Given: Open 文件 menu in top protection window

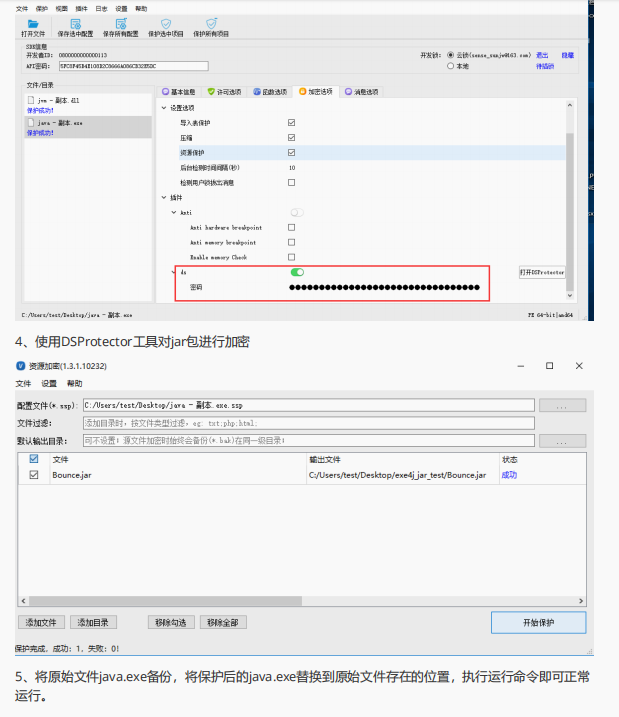Looking at the screenshot, I should pyautogui.click(x=22, y=9).
